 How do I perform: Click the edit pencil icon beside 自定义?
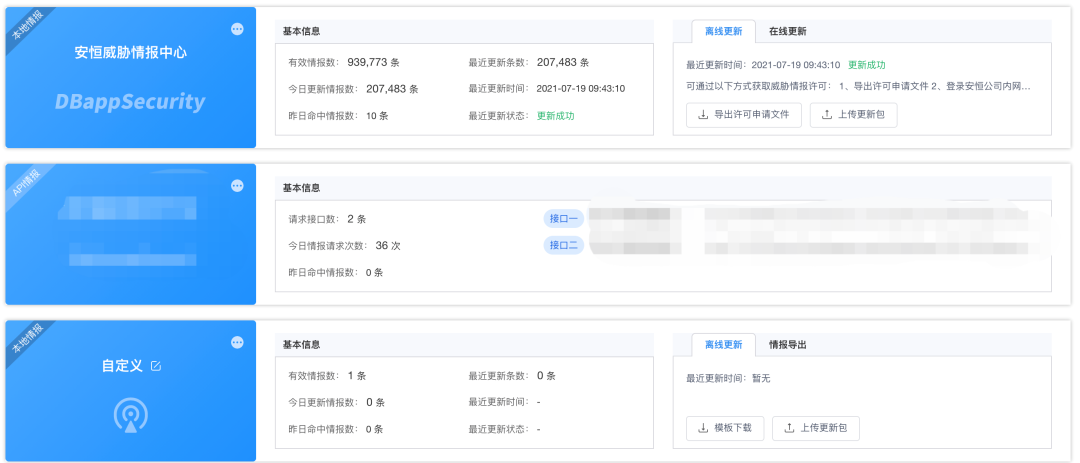pyautogui.click(x=155, y=366)
